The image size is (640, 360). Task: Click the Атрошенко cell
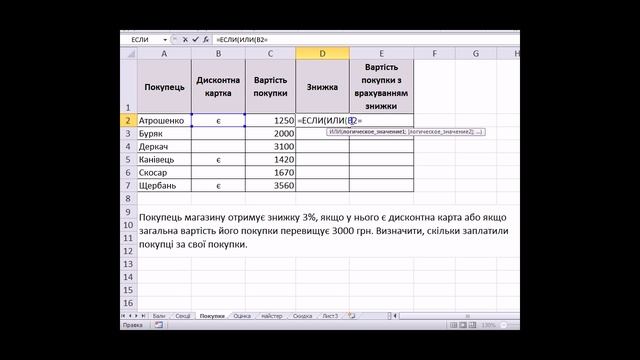(x=164, y=120)
